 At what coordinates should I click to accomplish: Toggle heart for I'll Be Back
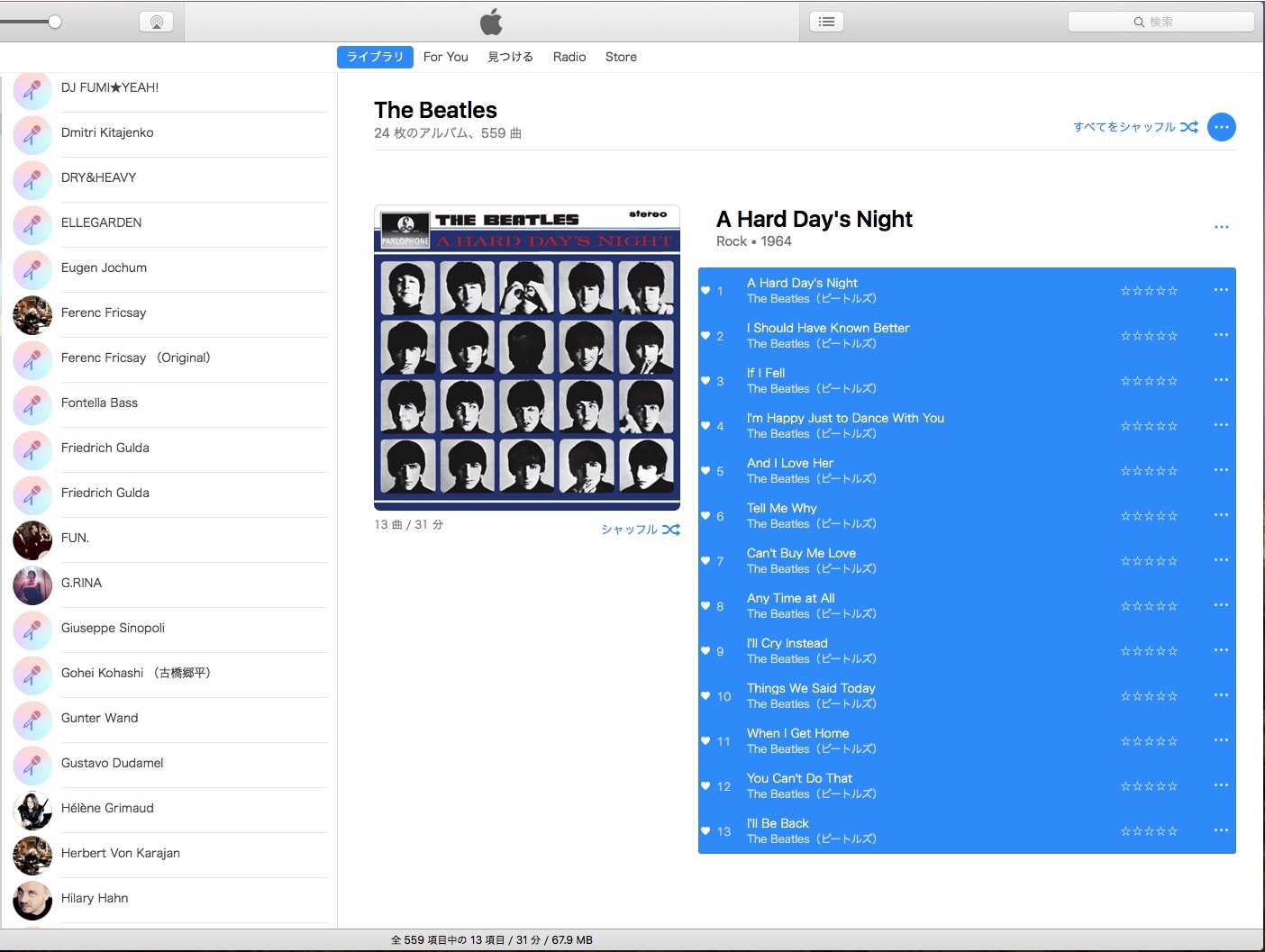705,830
